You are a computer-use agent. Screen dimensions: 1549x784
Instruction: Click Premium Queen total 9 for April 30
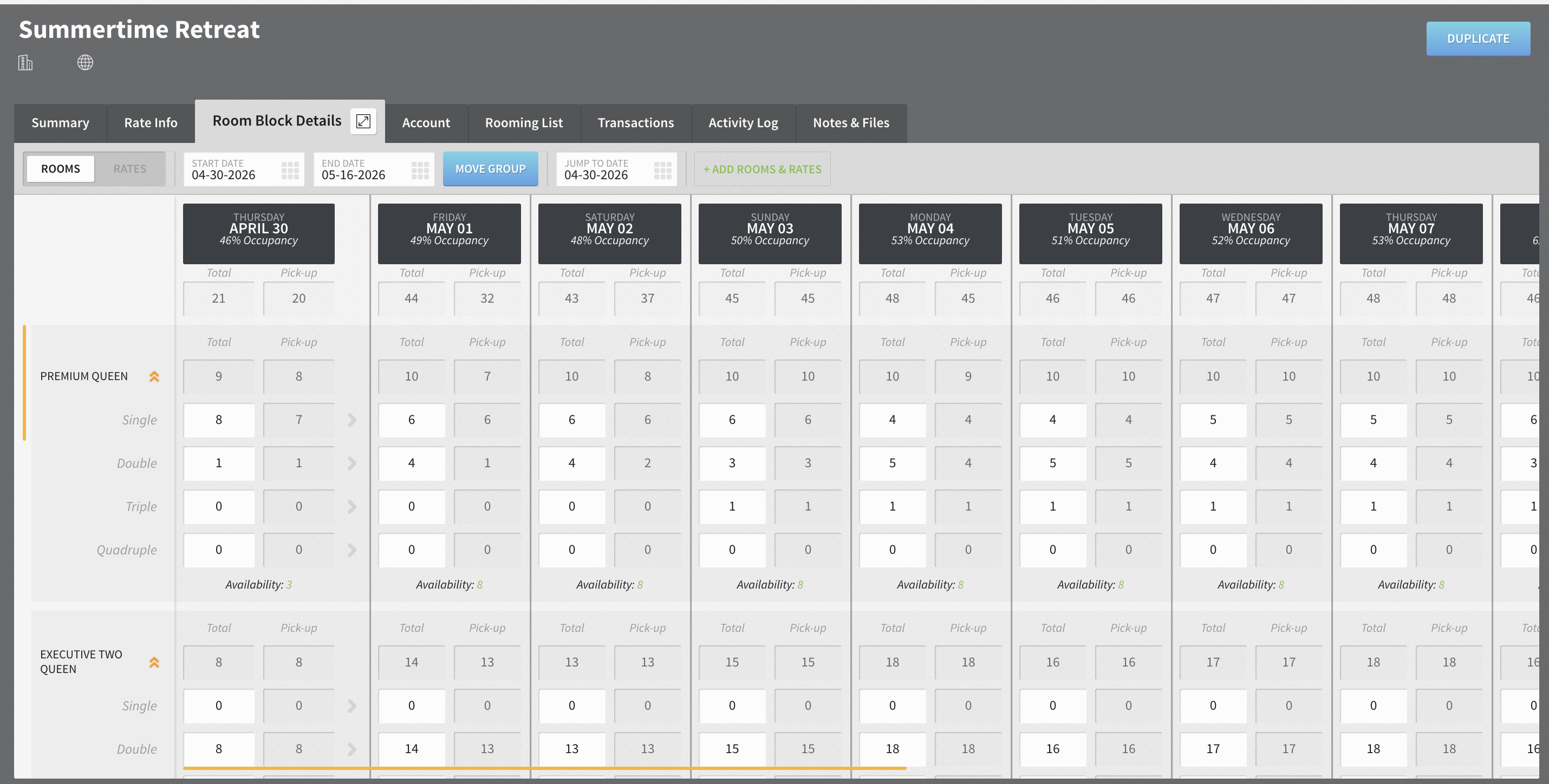click(219, 376)
